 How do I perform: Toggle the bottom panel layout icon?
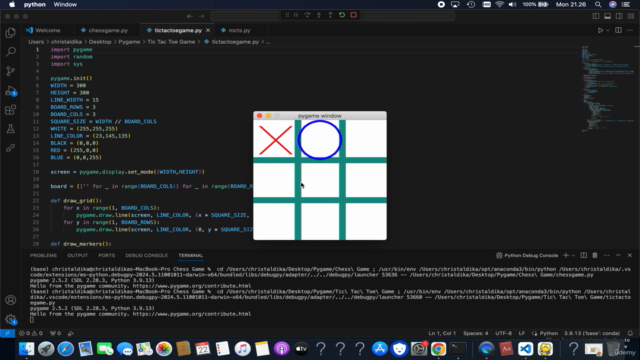point(607,16)
